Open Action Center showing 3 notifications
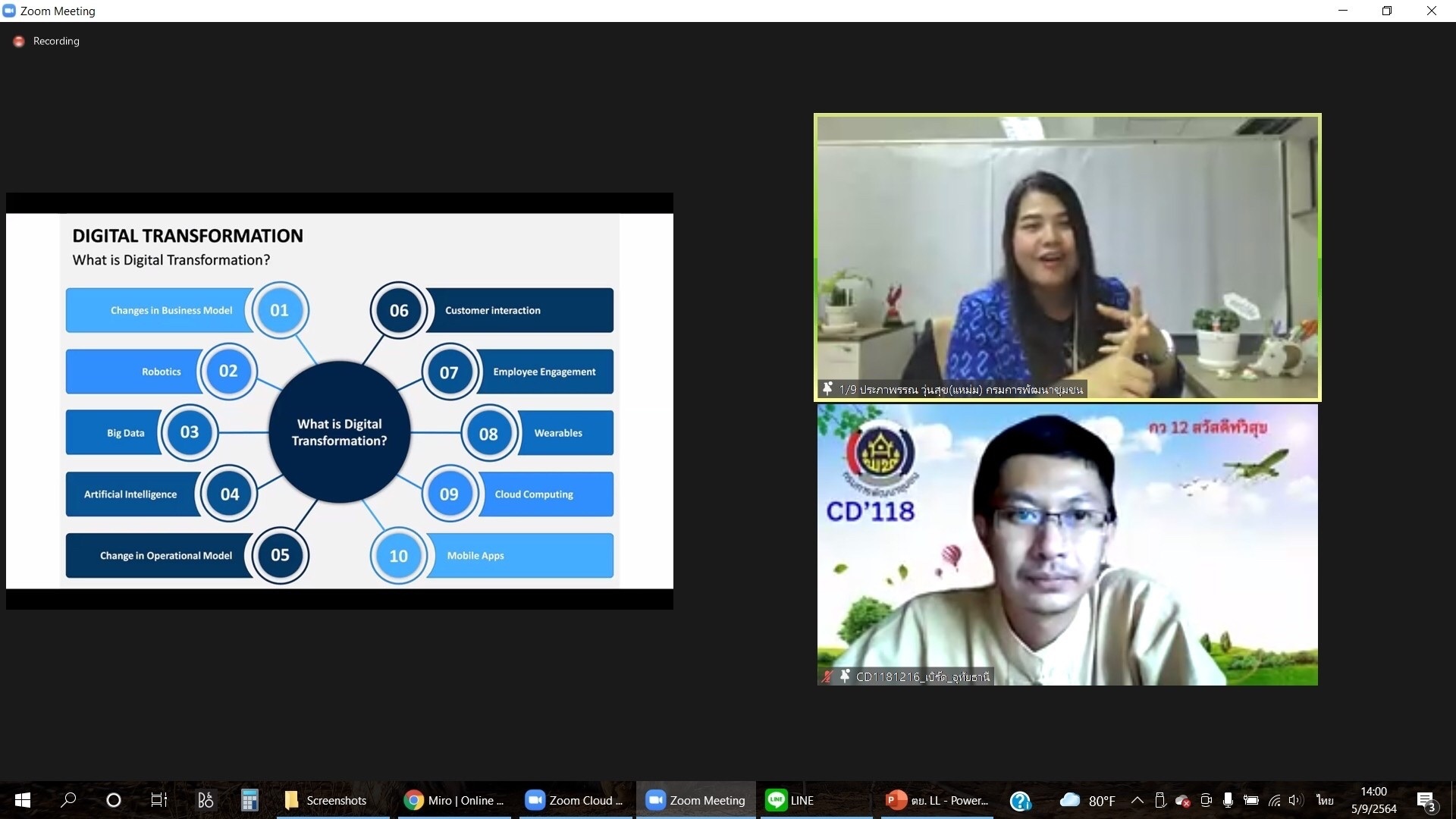 (x=1425, y=799)
